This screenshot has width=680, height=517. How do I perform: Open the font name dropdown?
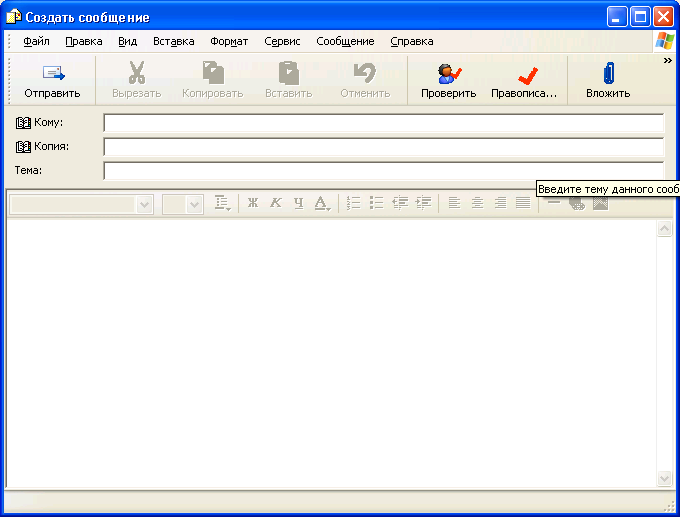[x=144, y=204]
